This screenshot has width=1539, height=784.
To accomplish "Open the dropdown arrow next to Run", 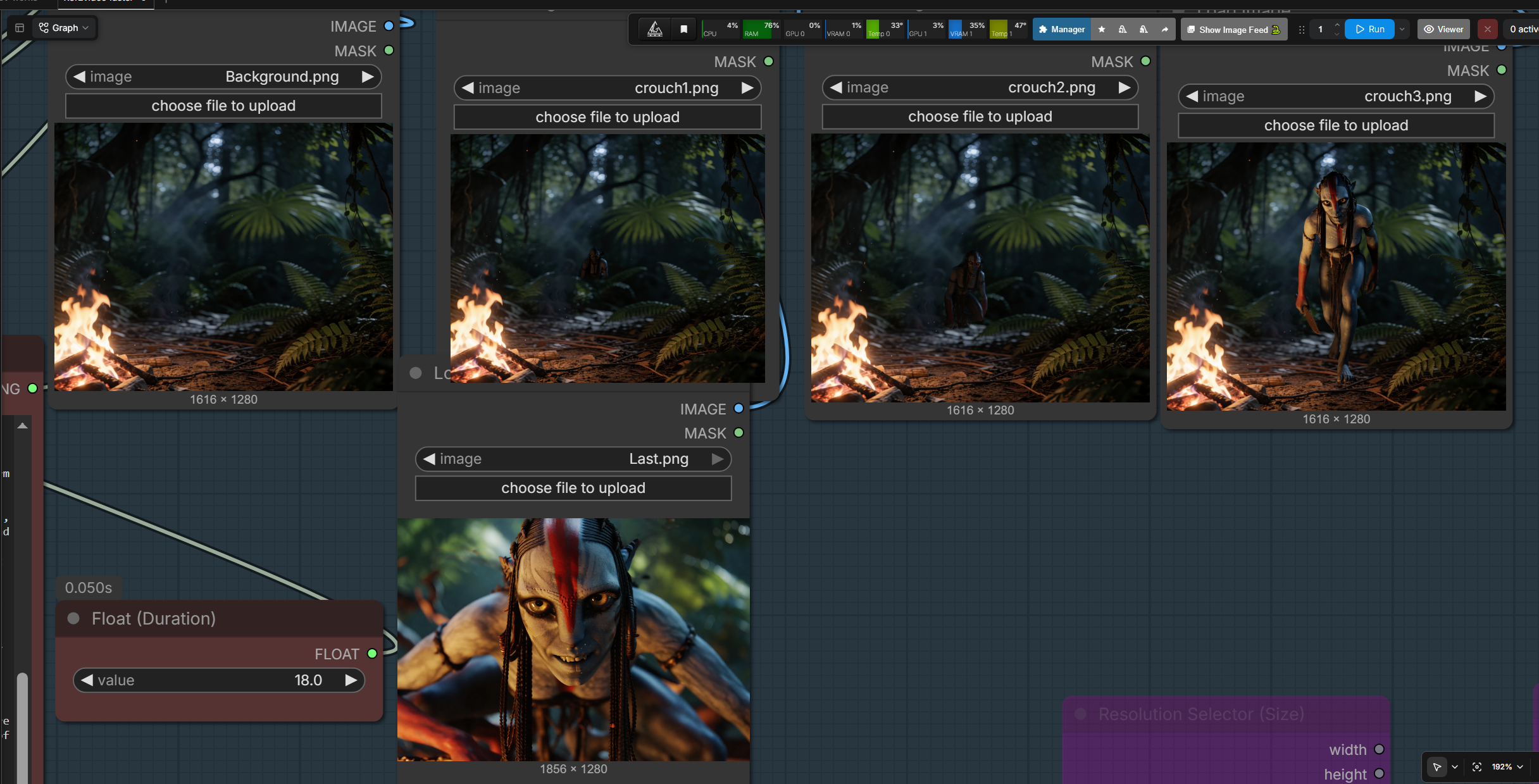I will click(x=1402, y=29).
